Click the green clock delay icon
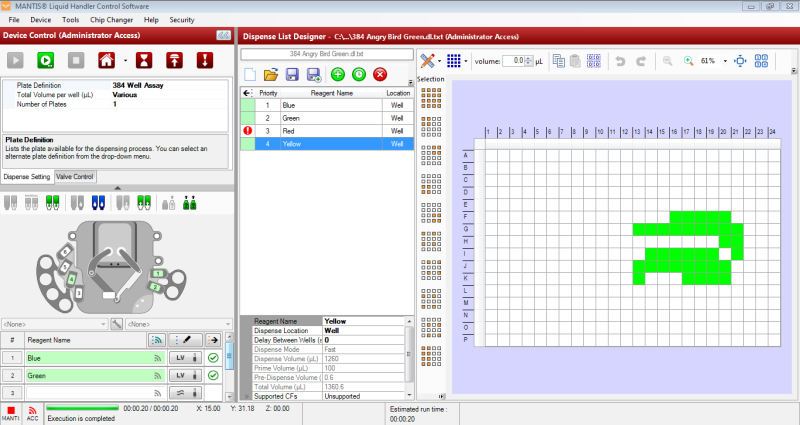The height and width of the screenshot is (425, 800). [x=359, y=74]
